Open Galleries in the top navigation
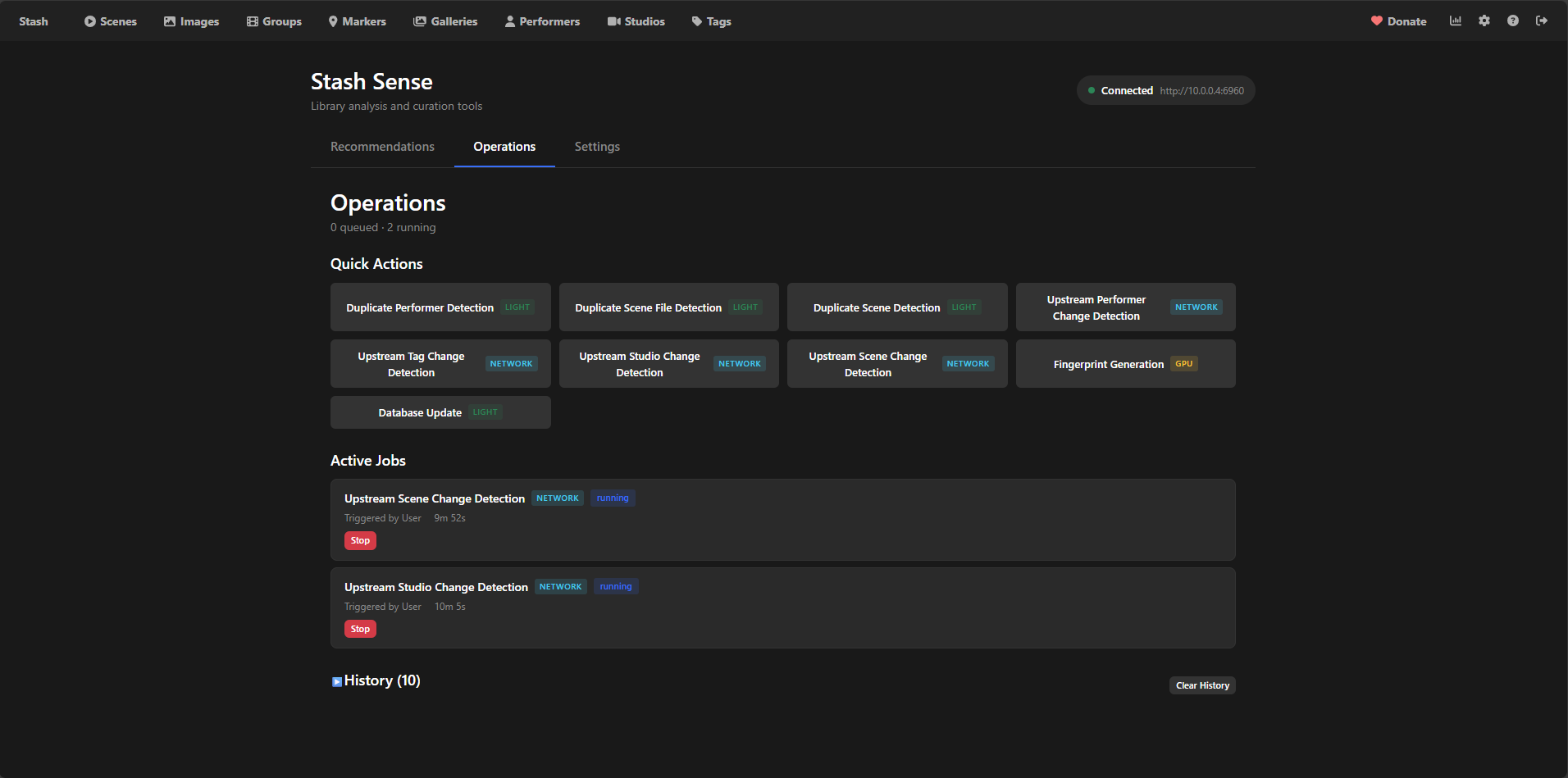The width and height of the screenshot is (1568, 778). (x=445, y=21)
